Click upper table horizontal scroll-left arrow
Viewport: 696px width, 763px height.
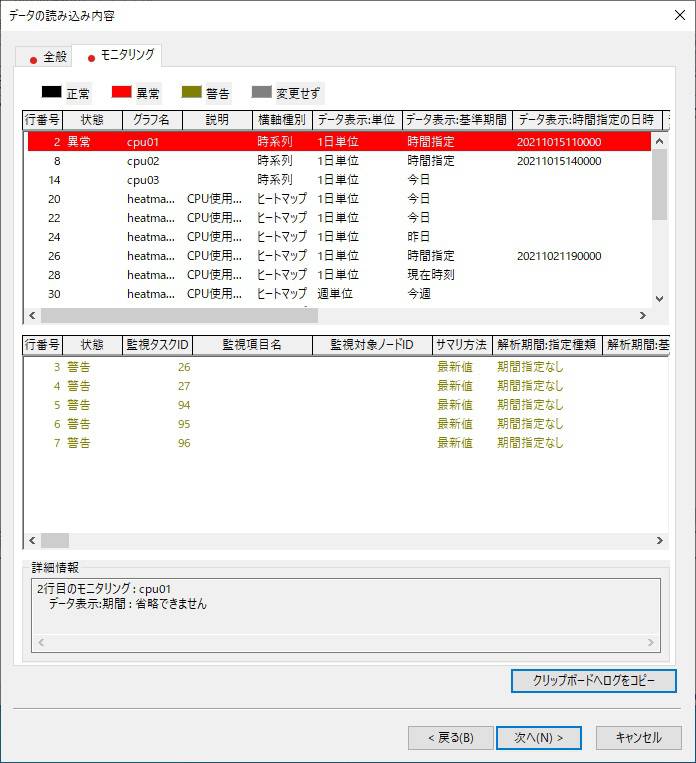point(32,315)
